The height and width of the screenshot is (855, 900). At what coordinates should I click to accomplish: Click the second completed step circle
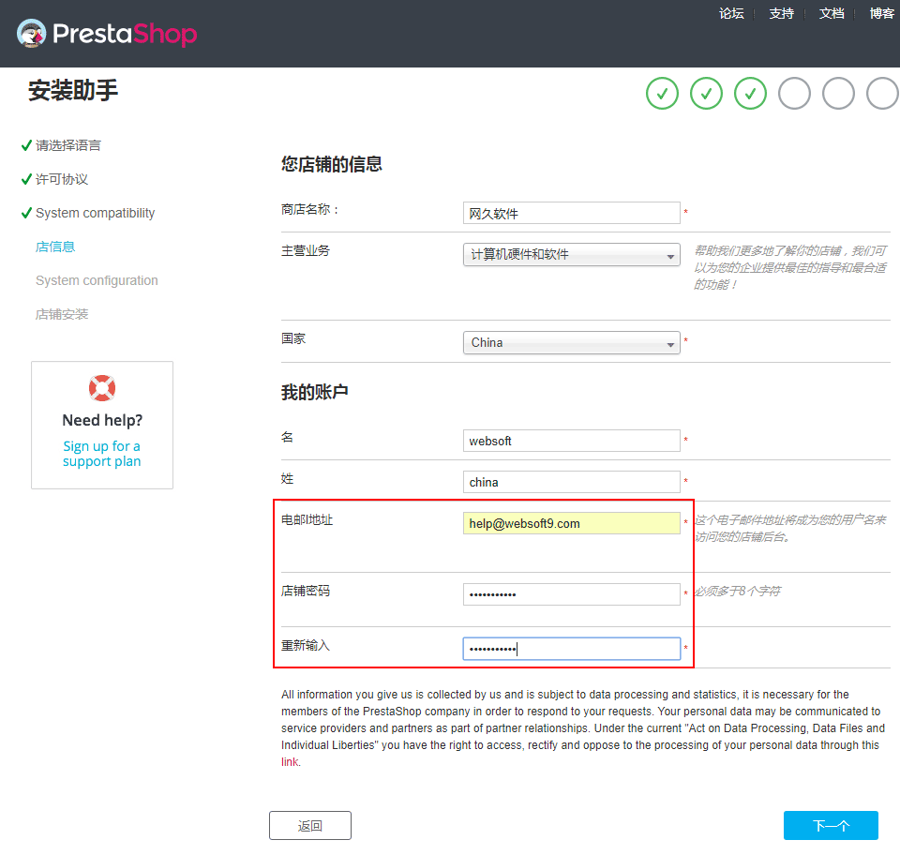coord(706,93)
